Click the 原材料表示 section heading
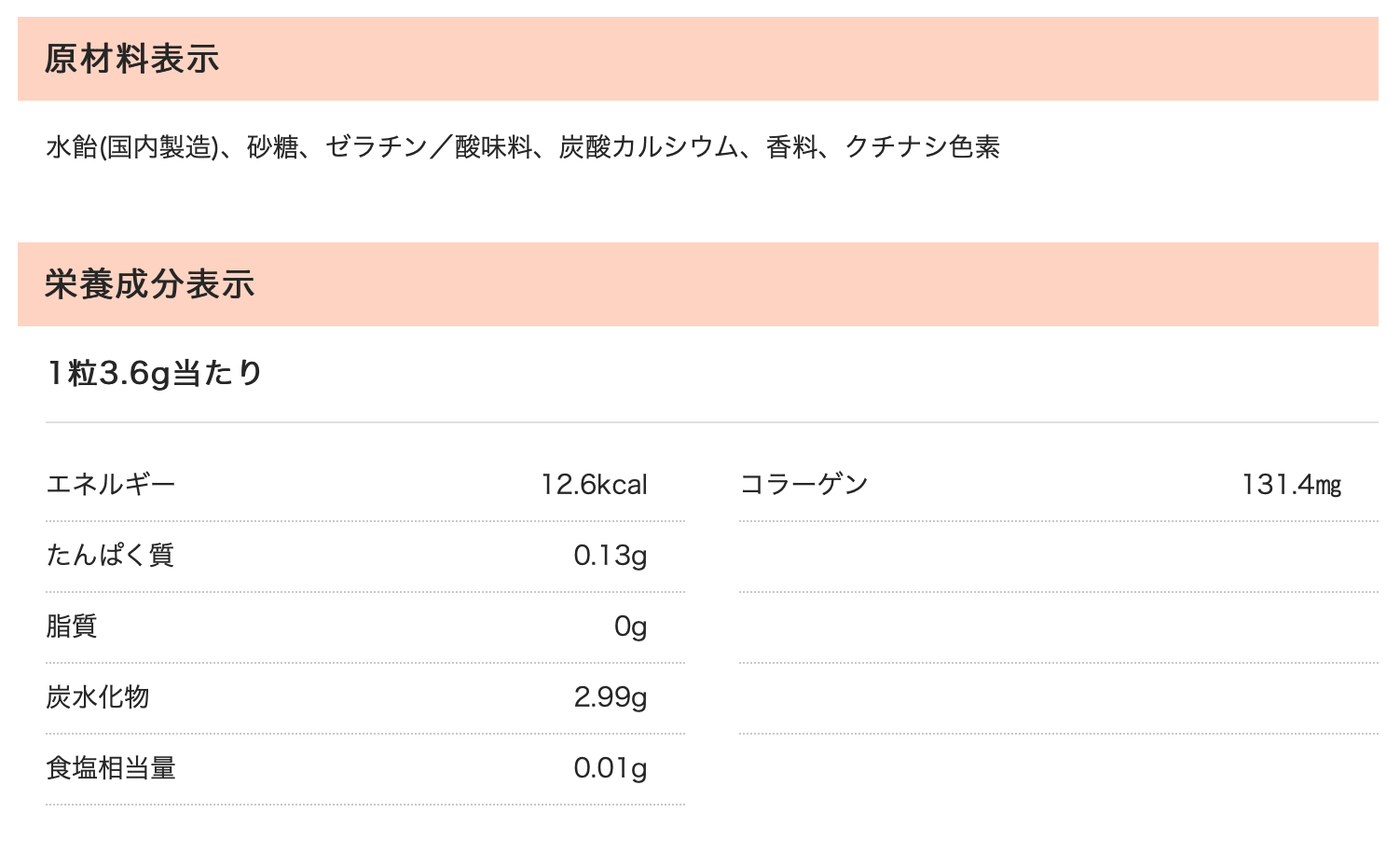This screenshot has height=854, width=1400. point(131,59)
